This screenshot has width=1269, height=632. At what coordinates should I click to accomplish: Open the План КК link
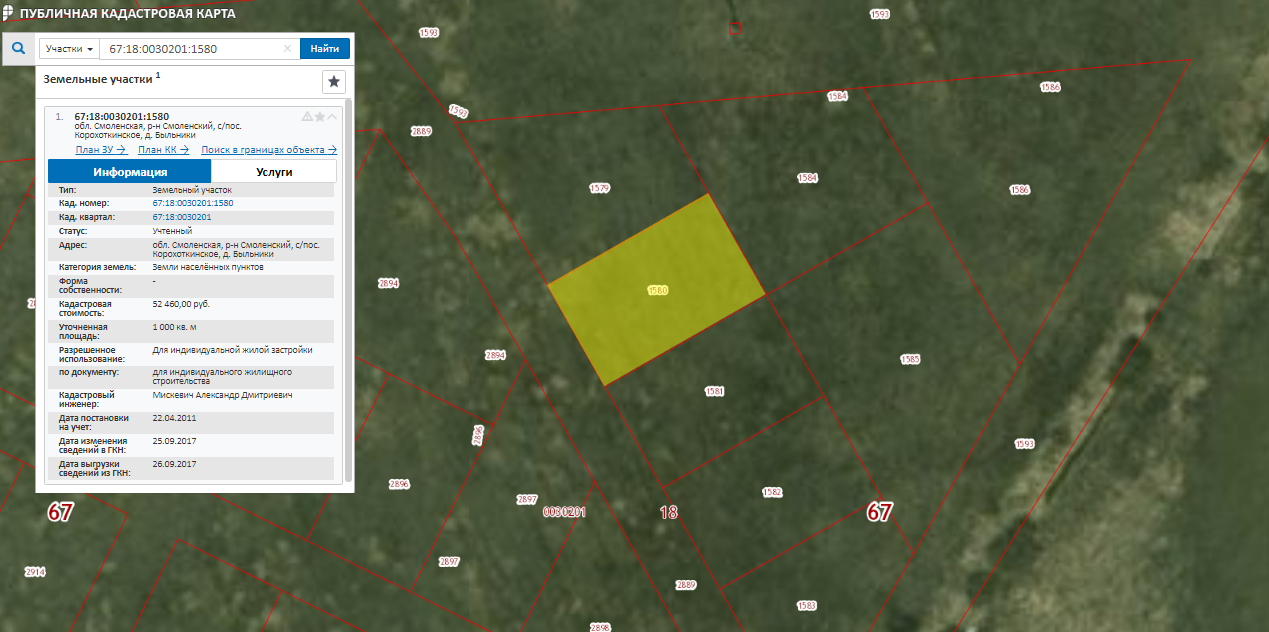tap(164, 150)
